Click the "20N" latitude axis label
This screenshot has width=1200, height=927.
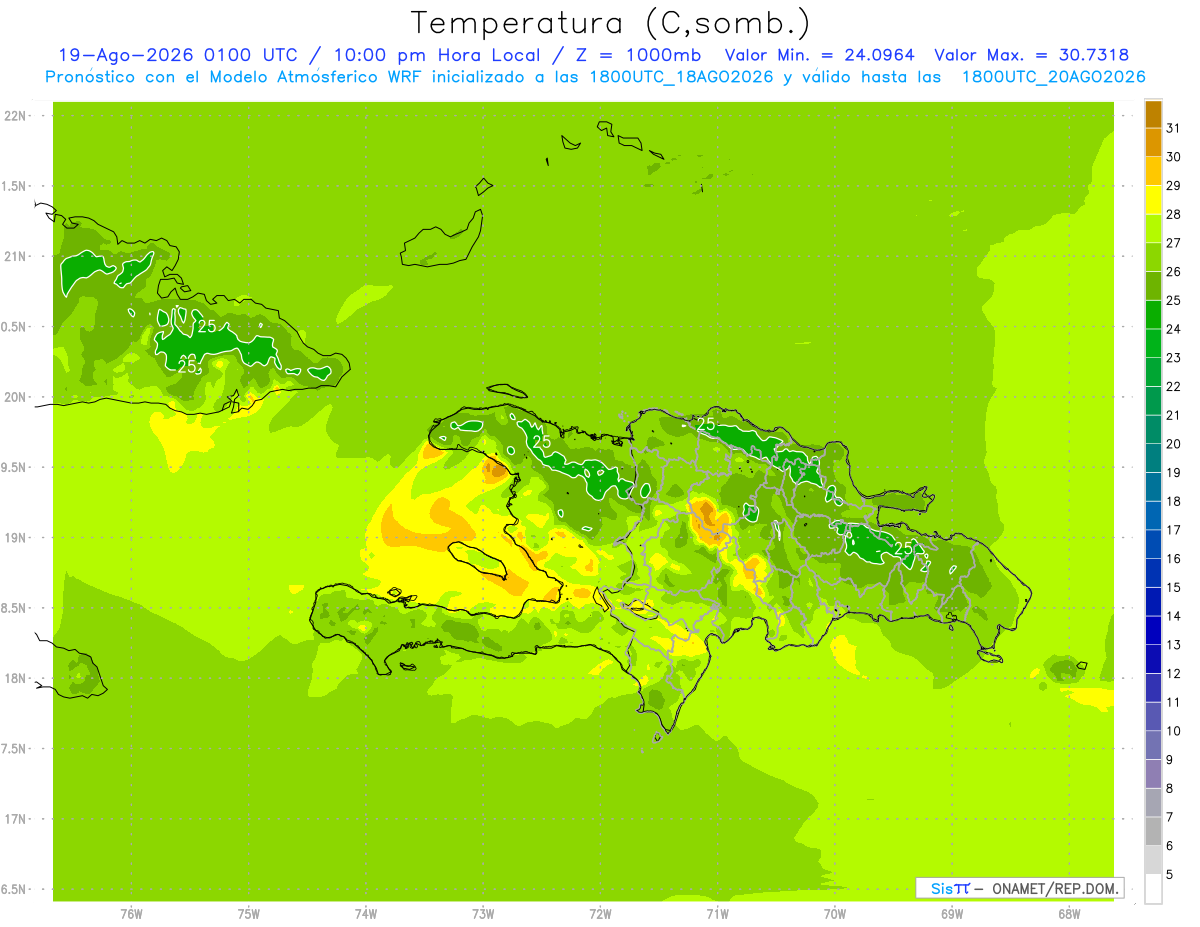click(x=16, y=397)
